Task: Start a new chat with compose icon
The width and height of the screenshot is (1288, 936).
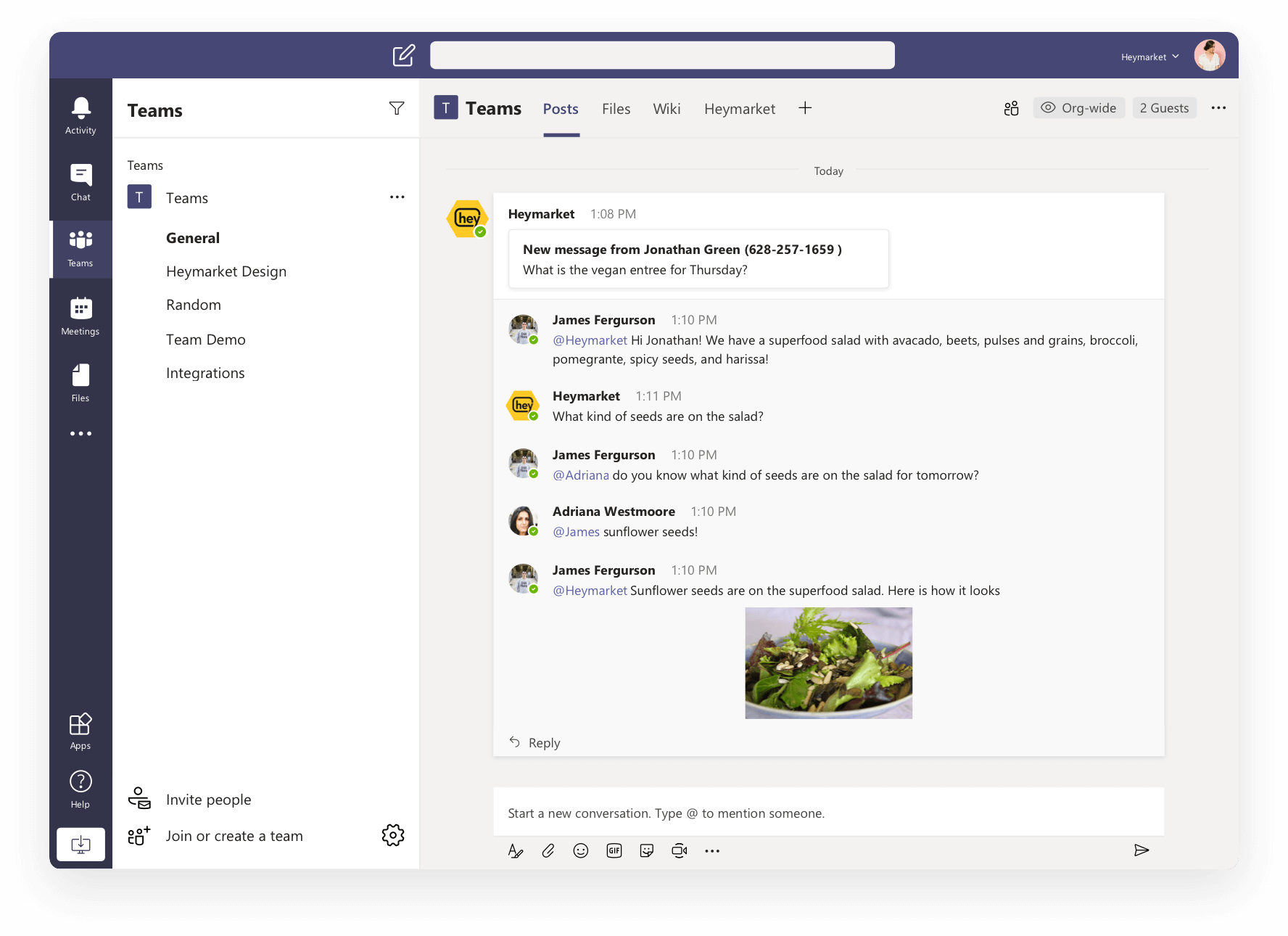Action: click(x=404, y=55)
